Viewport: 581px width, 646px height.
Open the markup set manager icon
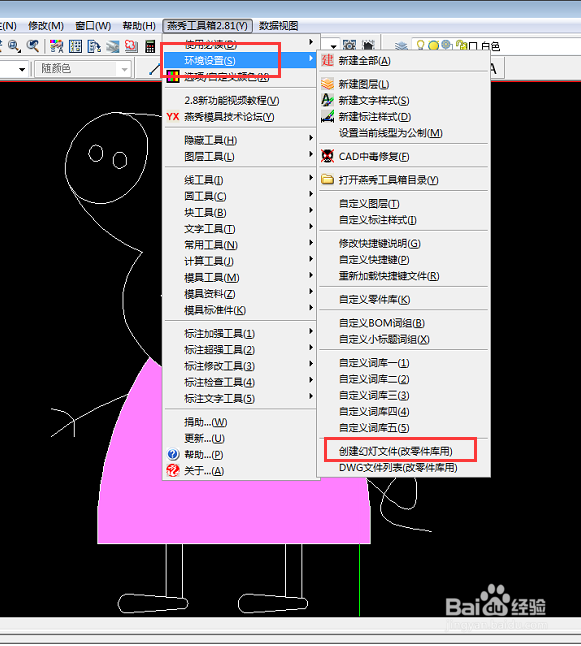(131, 46)
